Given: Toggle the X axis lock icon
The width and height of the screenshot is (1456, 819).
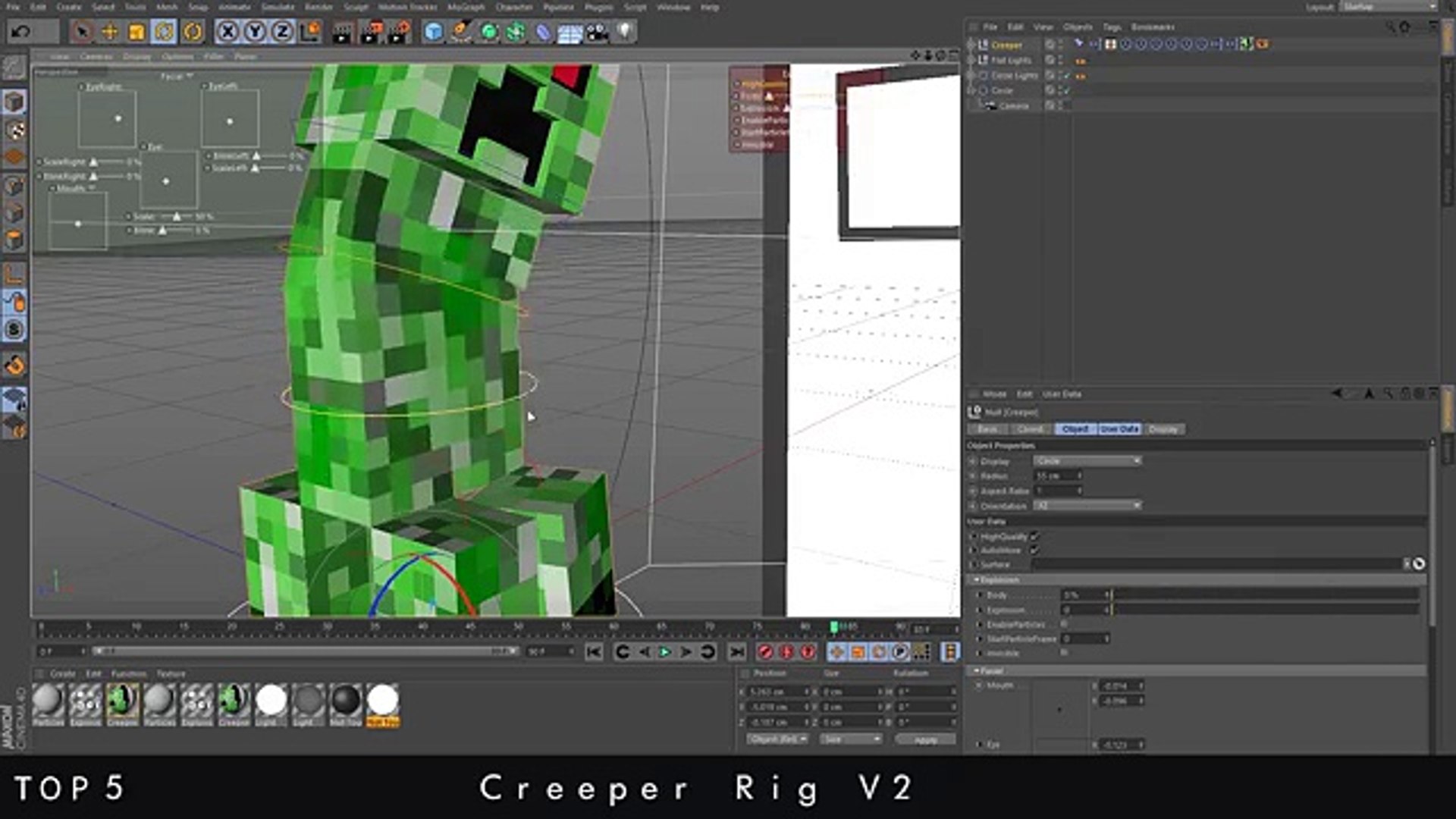Looking at the screenshot, I should click(x=227, y=32).
